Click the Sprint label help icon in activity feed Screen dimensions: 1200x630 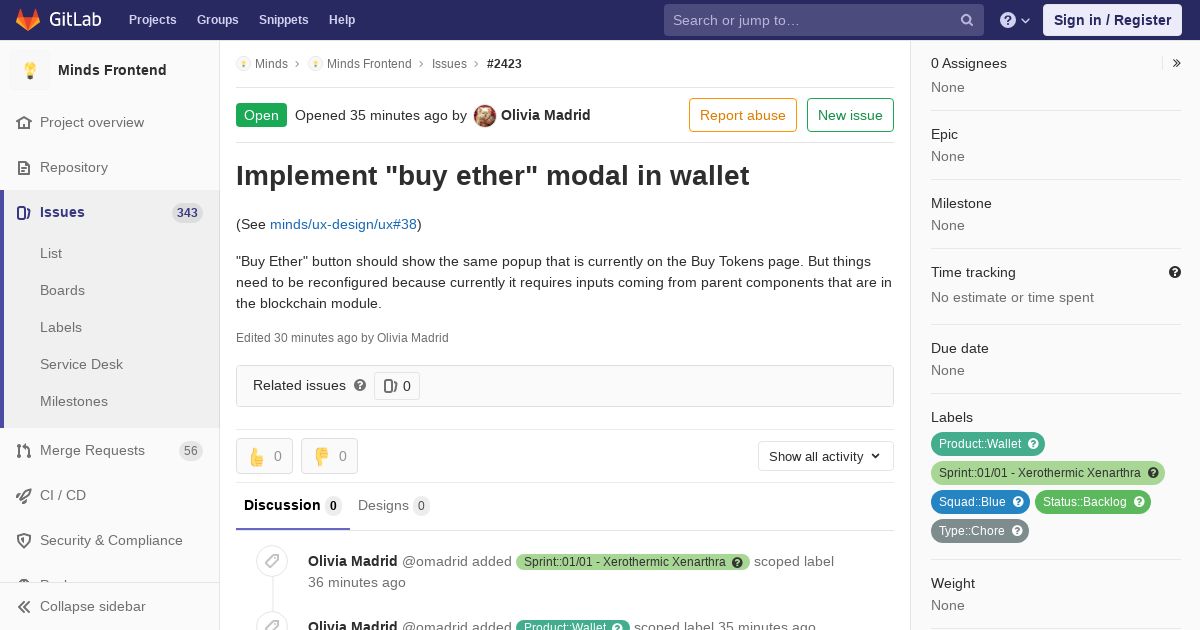738,562
